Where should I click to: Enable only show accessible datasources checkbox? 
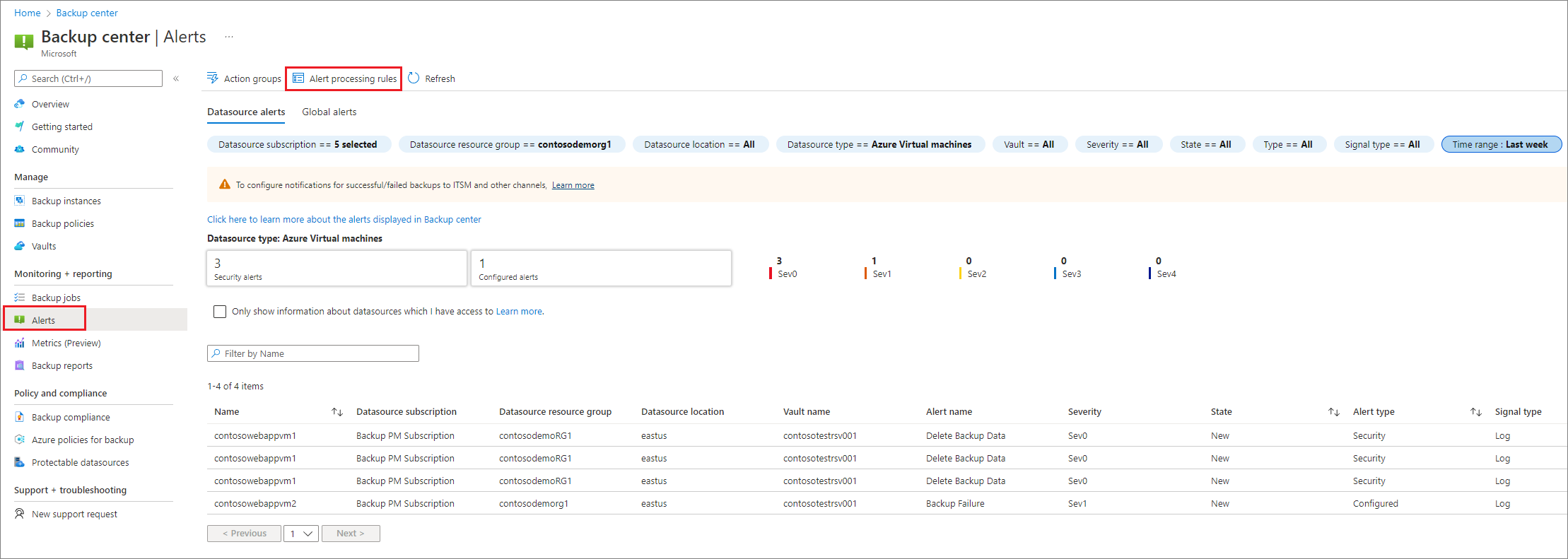[220, 312]
